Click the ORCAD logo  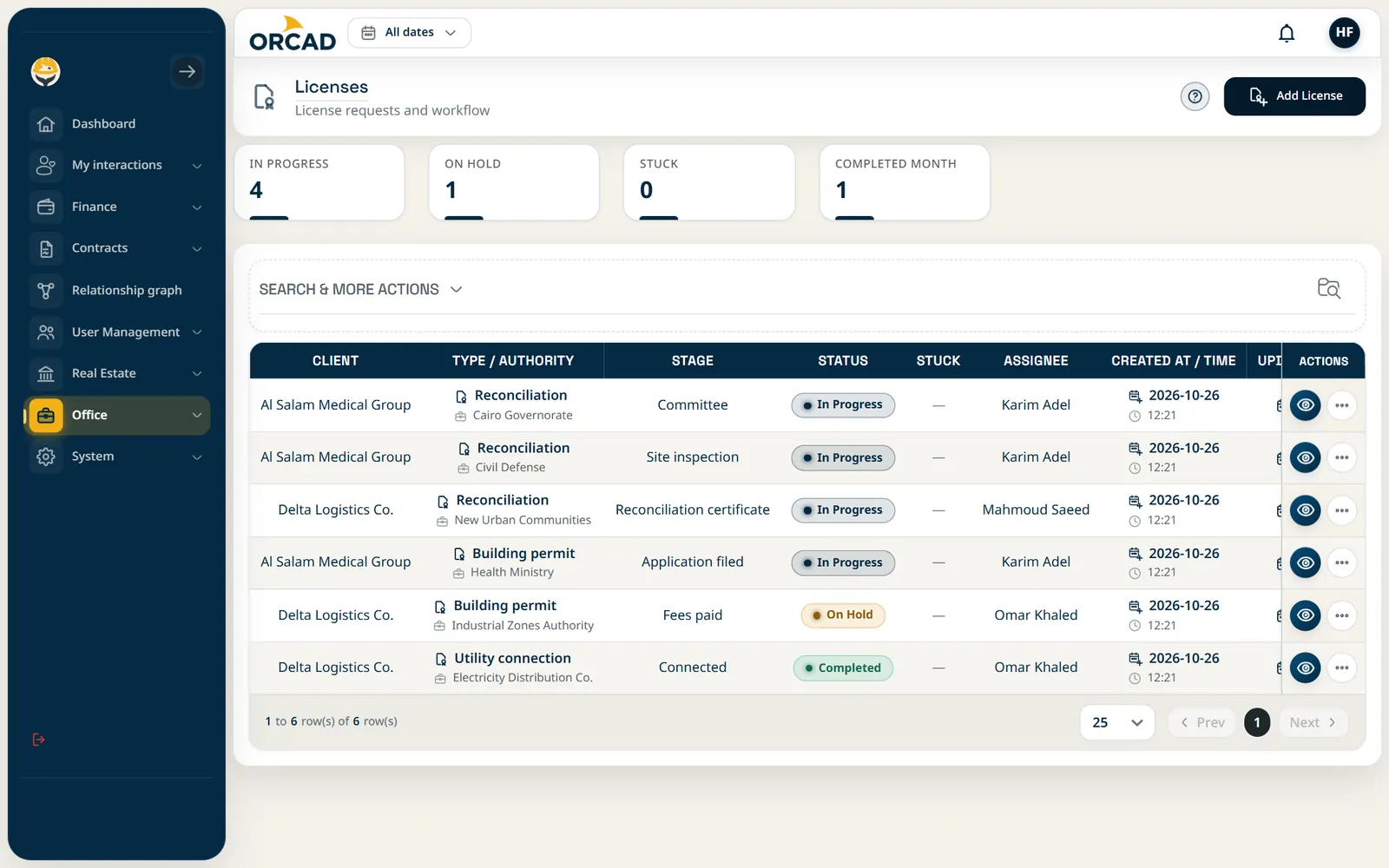[x=292, y=34]
